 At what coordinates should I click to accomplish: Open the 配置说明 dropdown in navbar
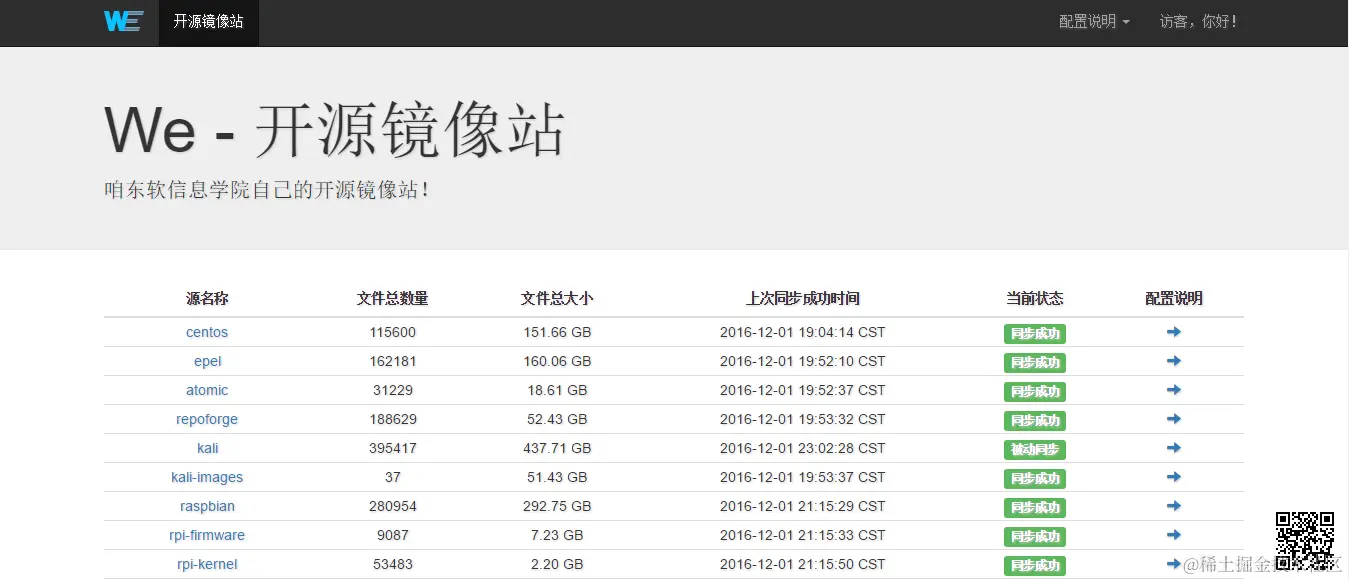[x=1094, y=22]
